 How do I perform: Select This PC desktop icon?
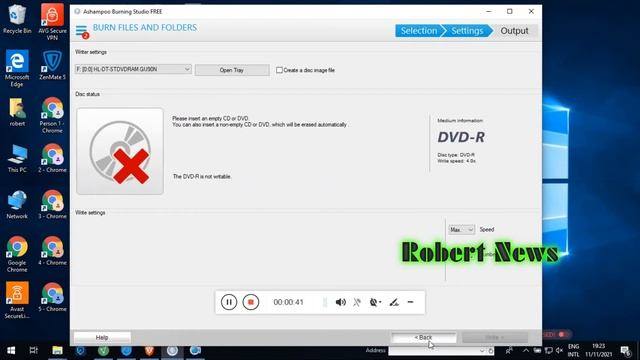(x=17, y=158)
